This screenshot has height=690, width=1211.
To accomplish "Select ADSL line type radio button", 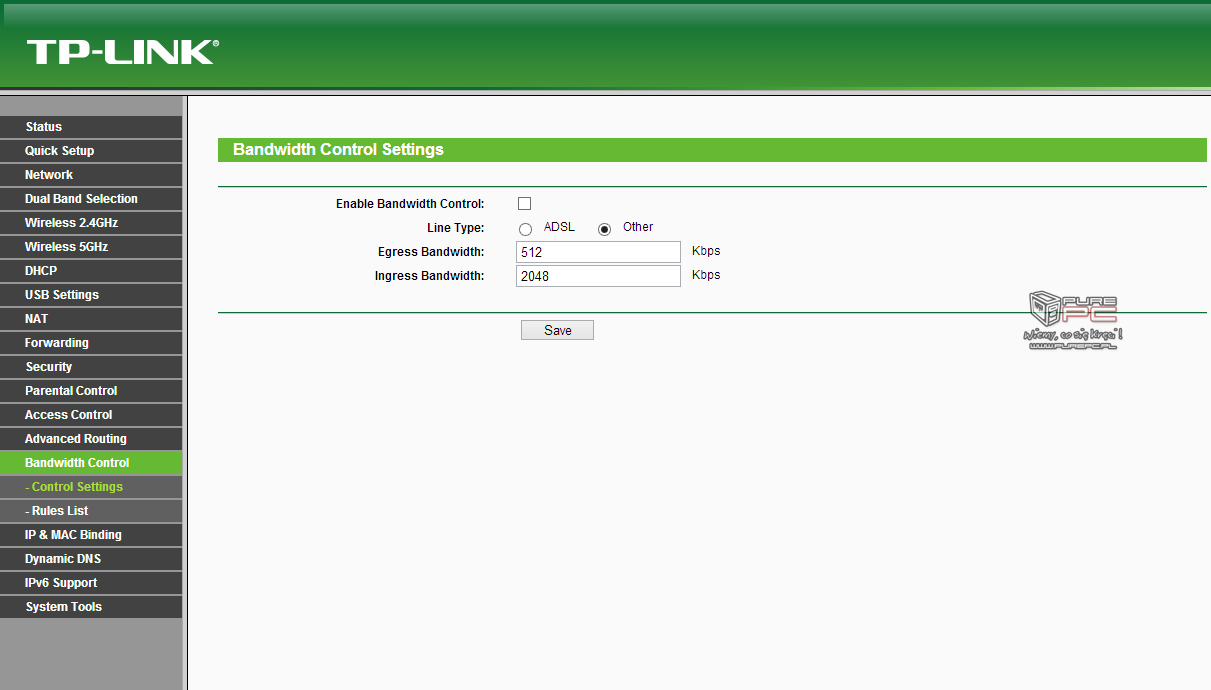I will tap(526, 229).
